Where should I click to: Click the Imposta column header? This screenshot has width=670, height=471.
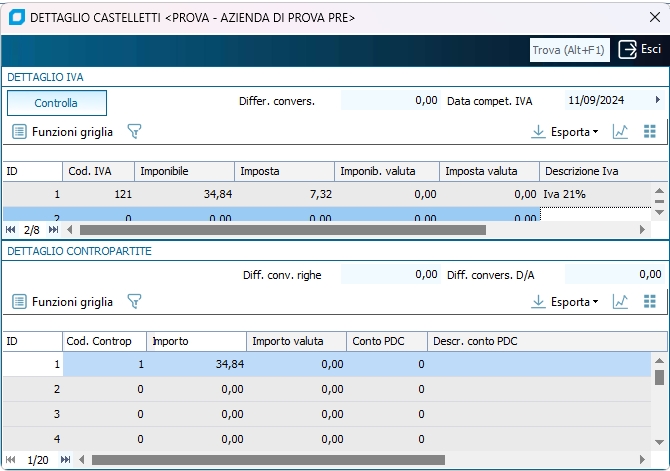285,171
